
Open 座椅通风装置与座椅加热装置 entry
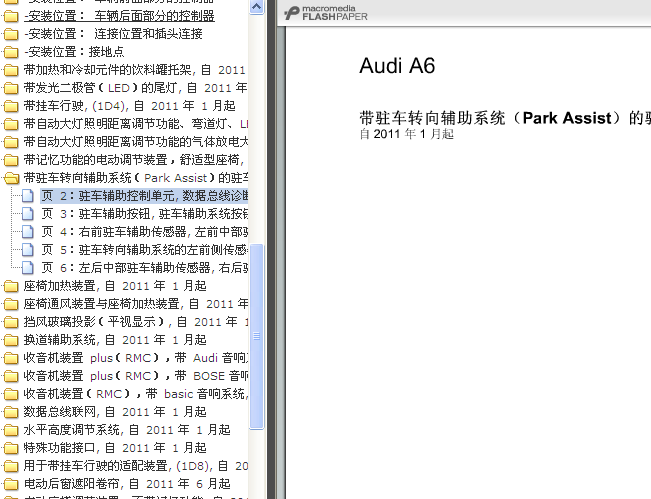pos(136,304)
